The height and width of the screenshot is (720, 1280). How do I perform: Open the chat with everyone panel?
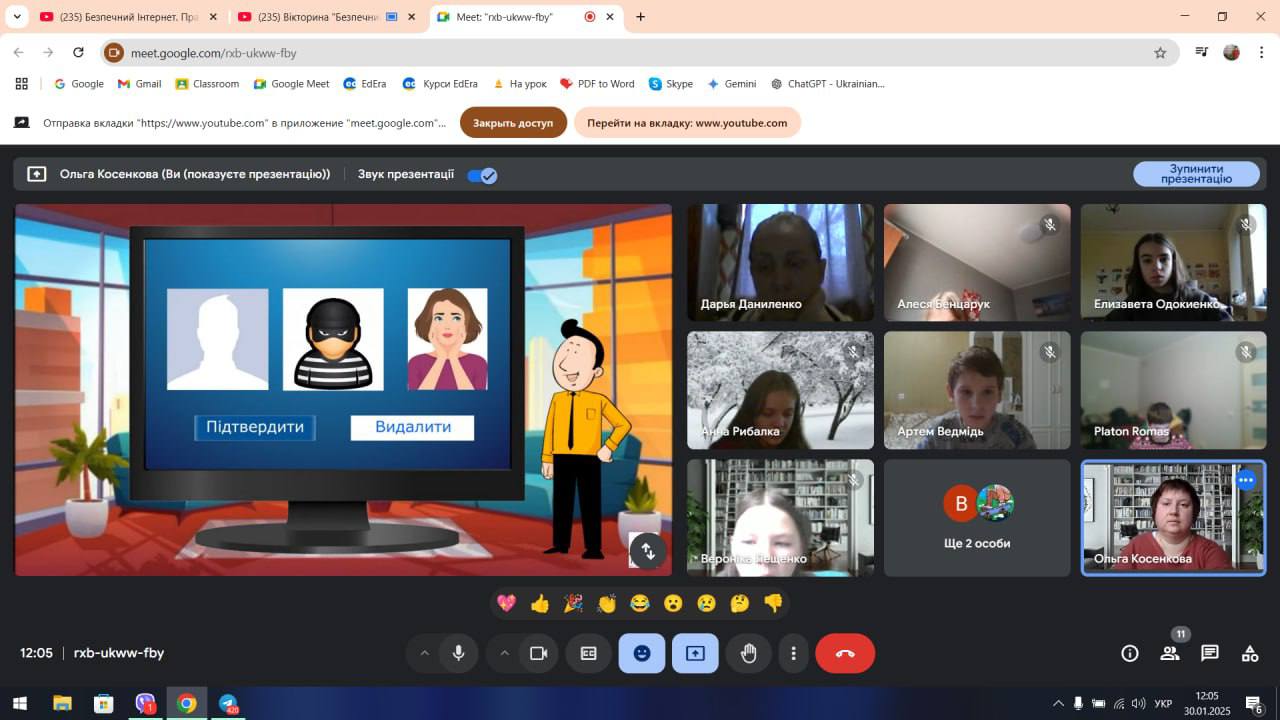point(1210,653)
